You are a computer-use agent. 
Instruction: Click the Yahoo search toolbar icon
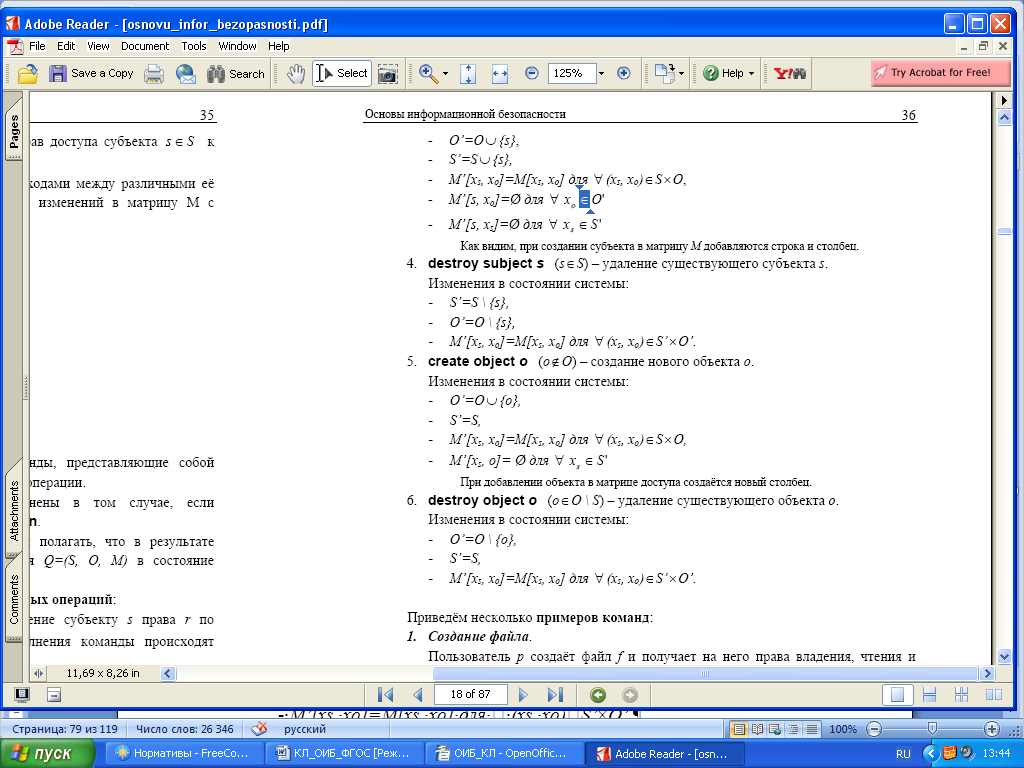coord(790,73)
